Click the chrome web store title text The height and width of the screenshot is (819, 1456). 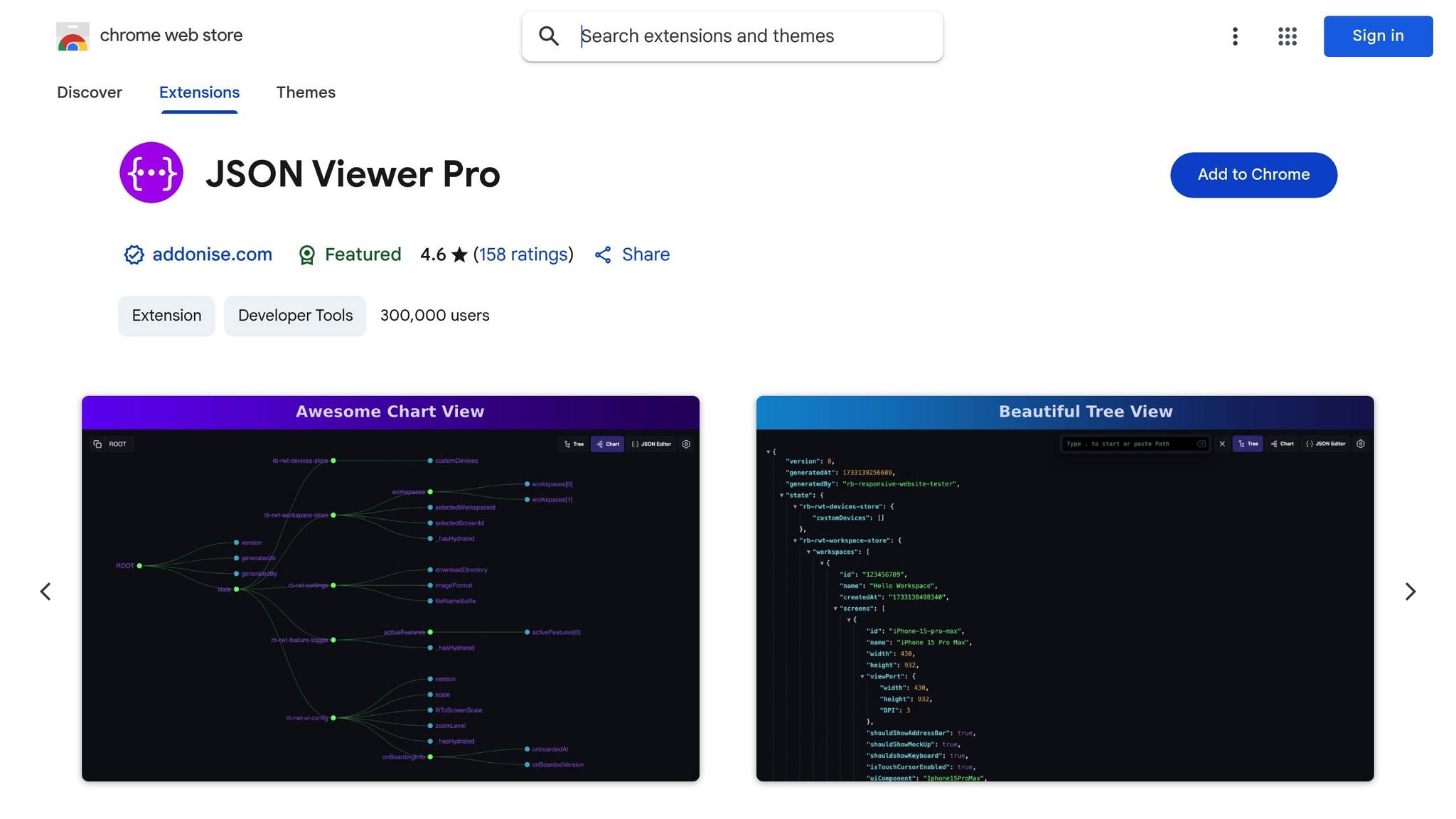tap(171, 36)
